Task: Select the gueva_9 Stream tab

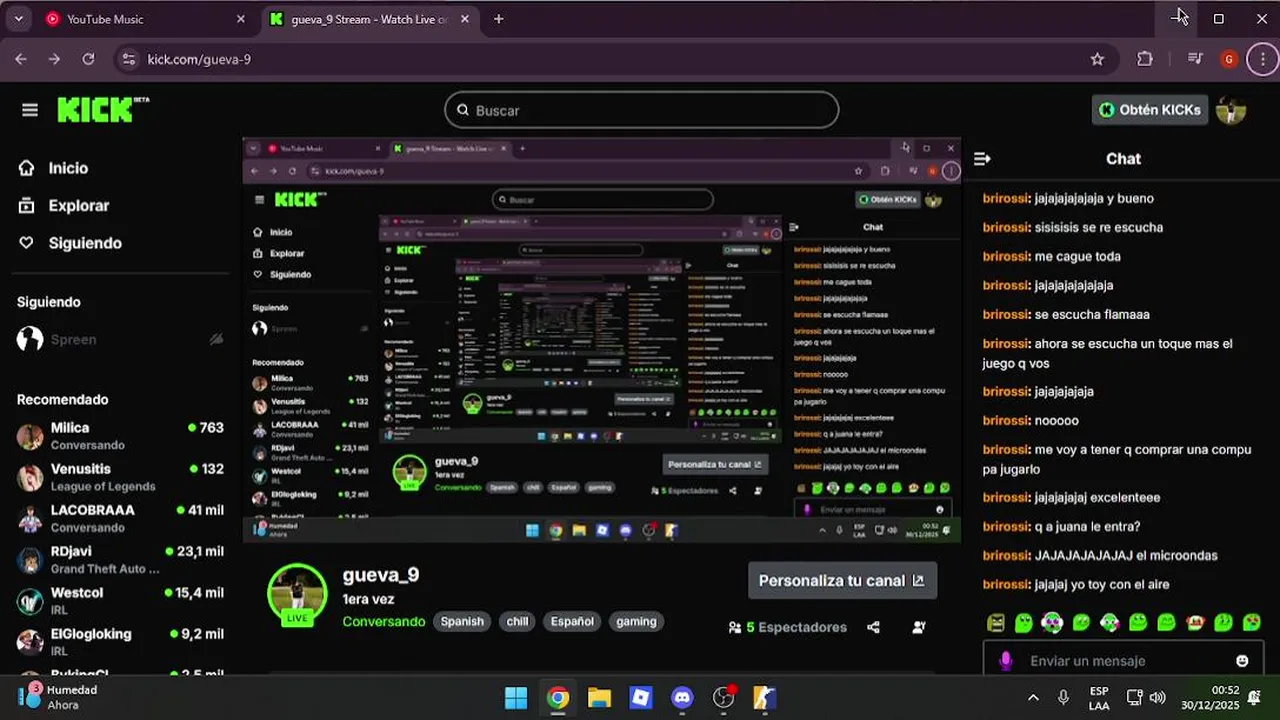Action: [x=369, y=19]
